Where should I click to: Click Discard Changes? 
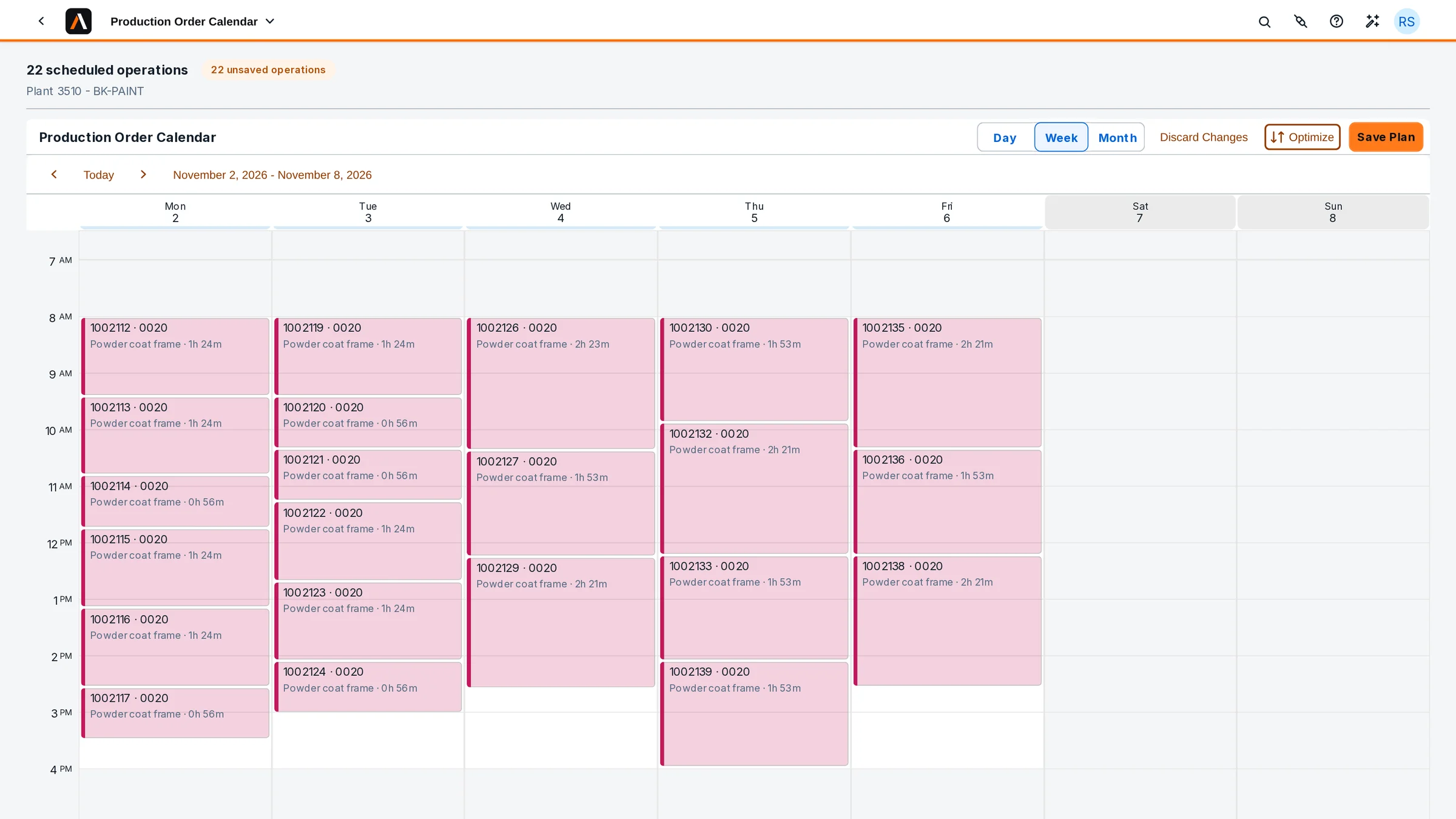1204,137
